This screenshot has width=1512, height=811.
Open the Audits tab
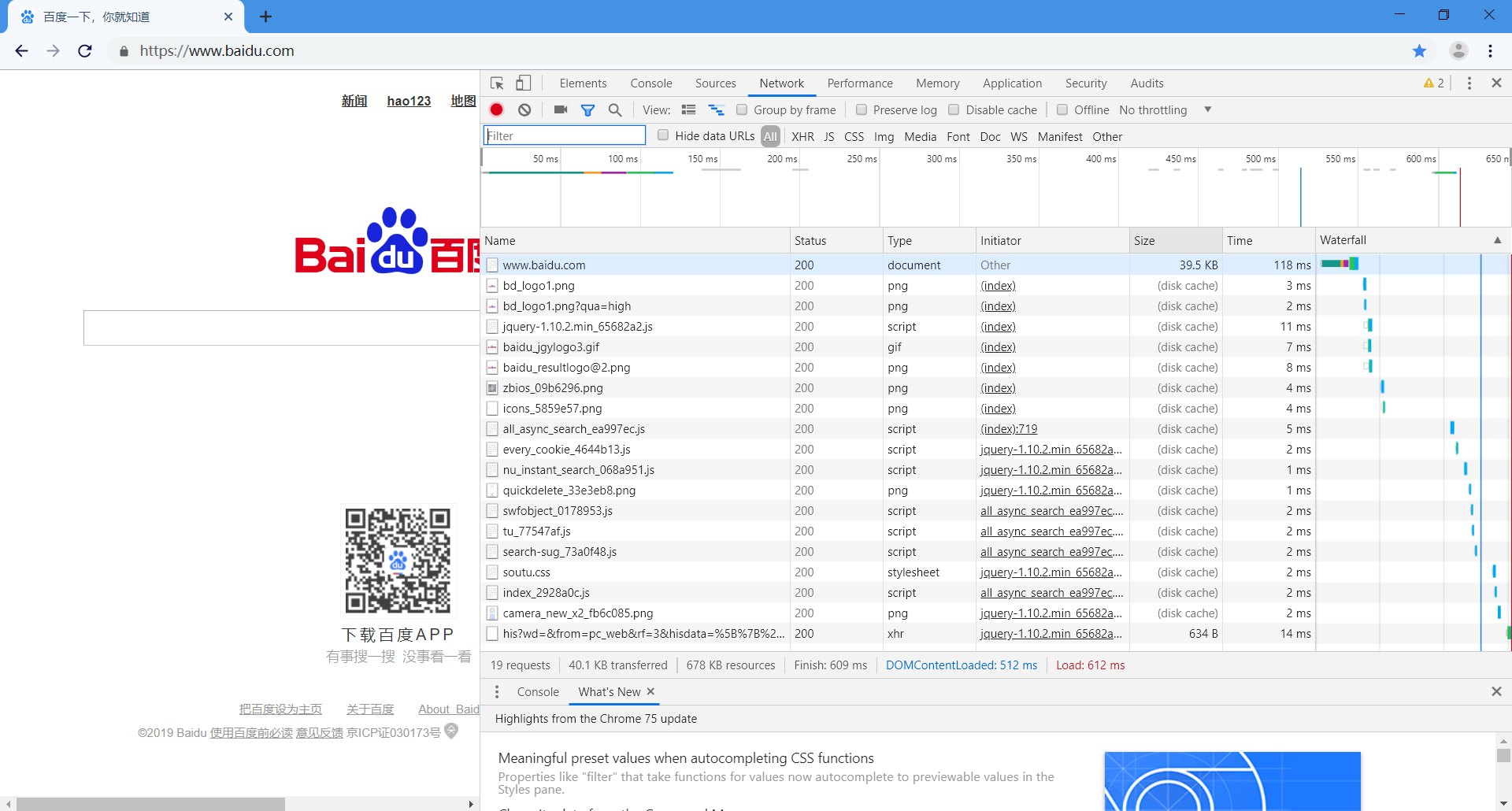pos(1147,83)
